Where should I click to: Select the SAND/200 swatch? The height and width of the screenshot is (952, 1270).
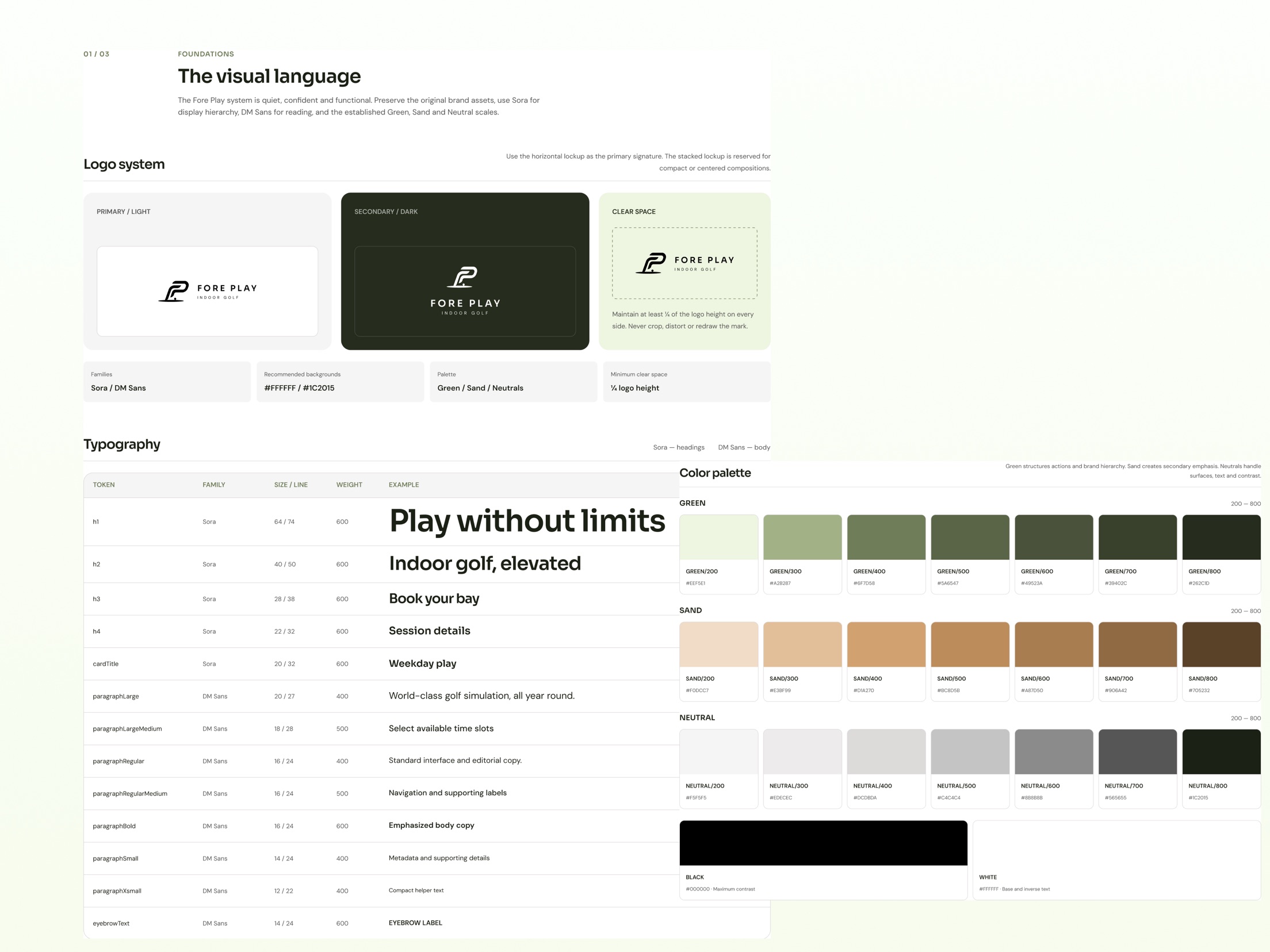[718, 662]
